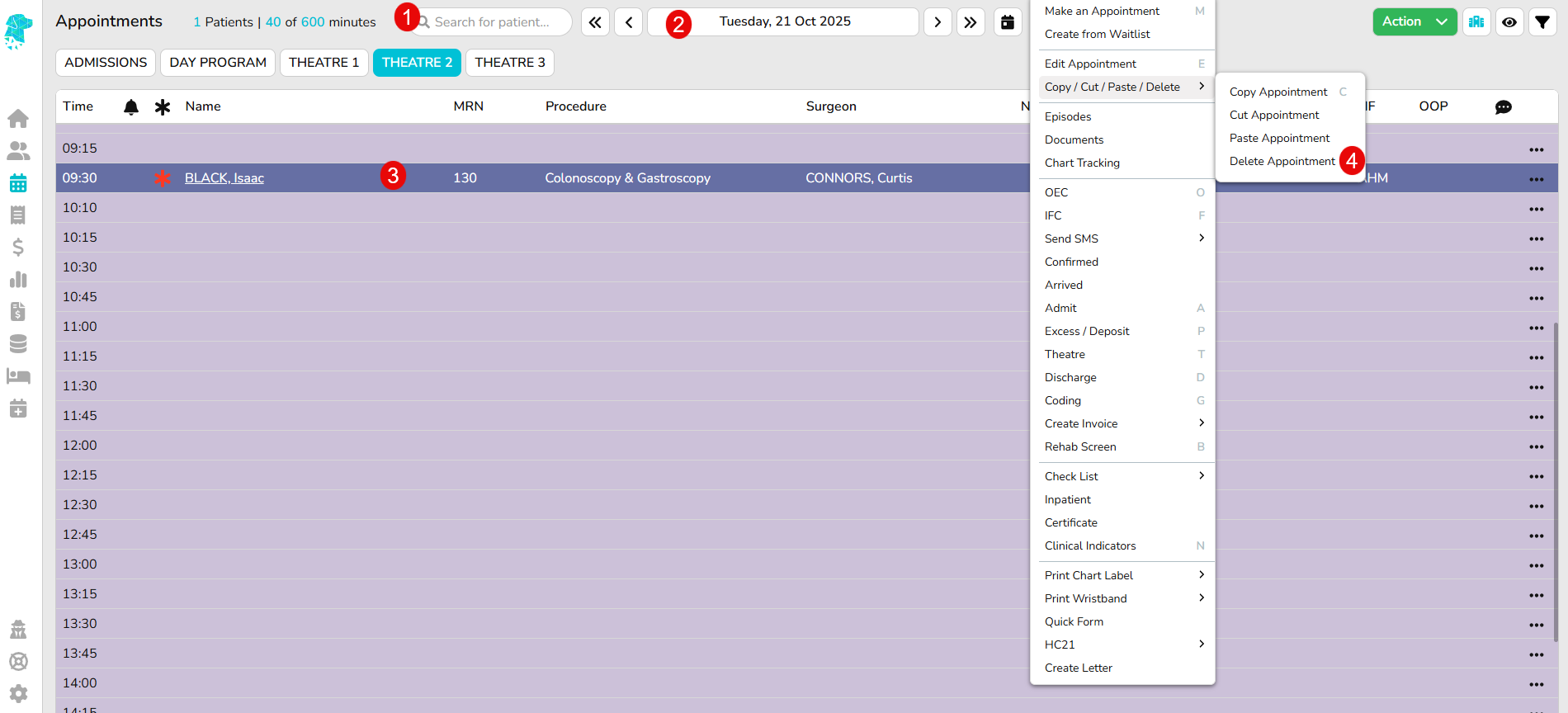This screenshot has height=713, width=1568.
Task: Select Delete Appointment from submenu
Action: (x=1282, y=161)
